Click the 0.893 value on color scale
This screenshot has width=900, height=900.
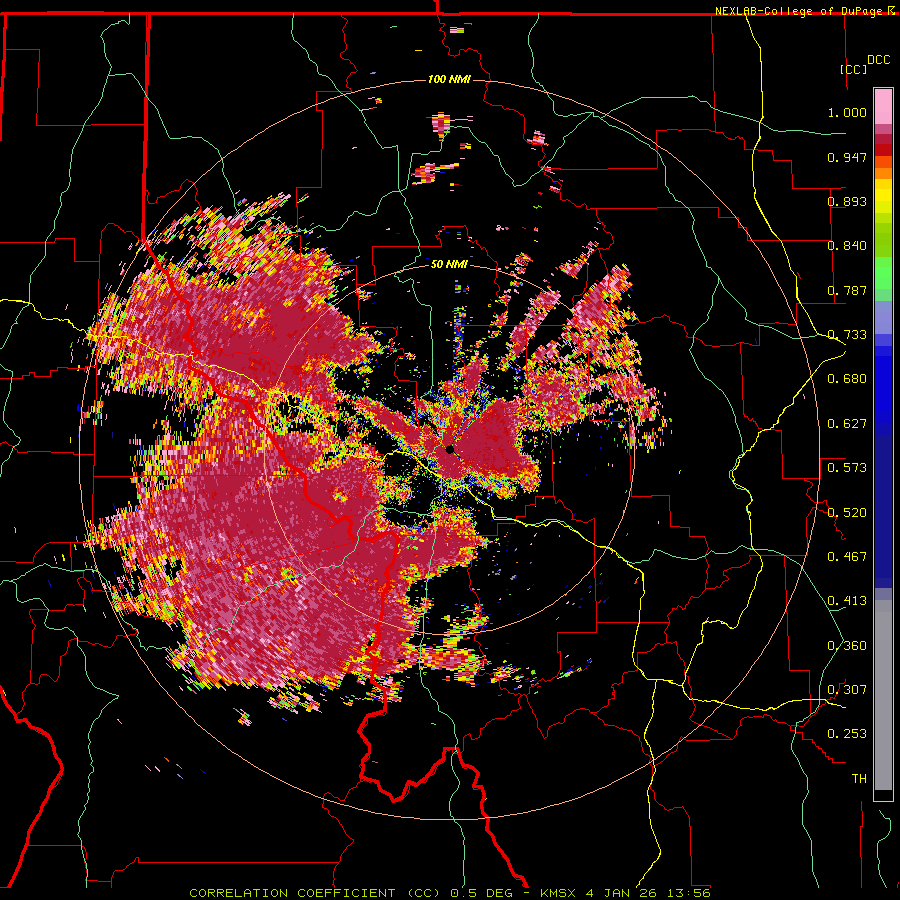point(847,201)
